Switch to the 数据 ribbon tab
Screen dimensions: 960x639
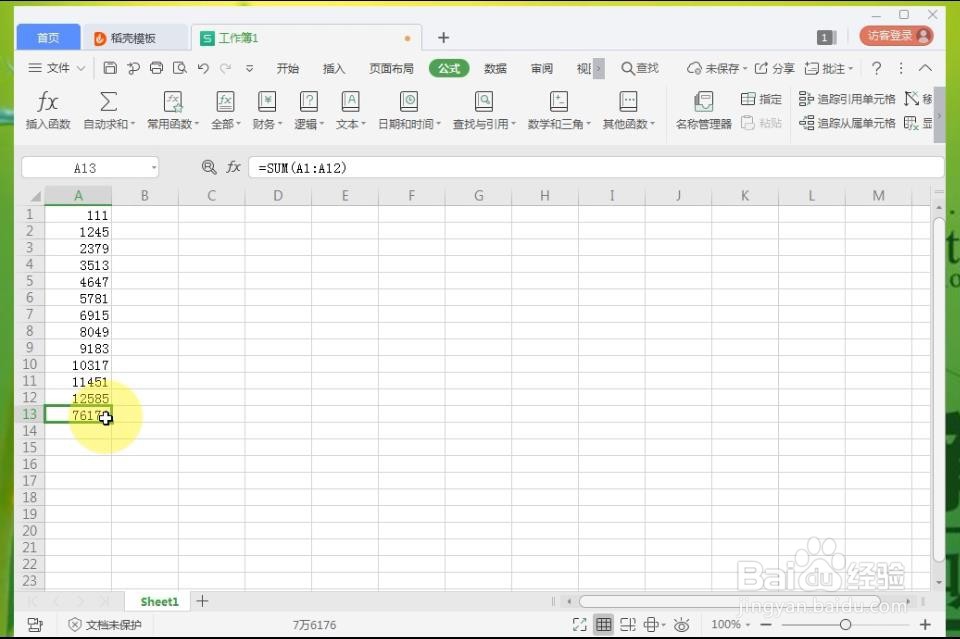pyautogui.click(x=494, y=68)
